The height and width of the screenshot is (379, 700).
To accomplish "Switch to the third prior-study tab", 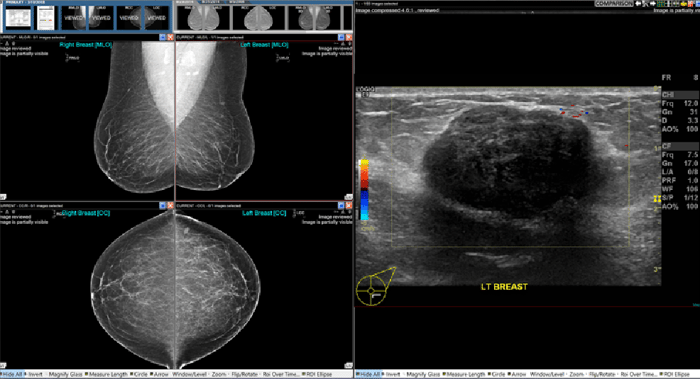I will 237,2.
